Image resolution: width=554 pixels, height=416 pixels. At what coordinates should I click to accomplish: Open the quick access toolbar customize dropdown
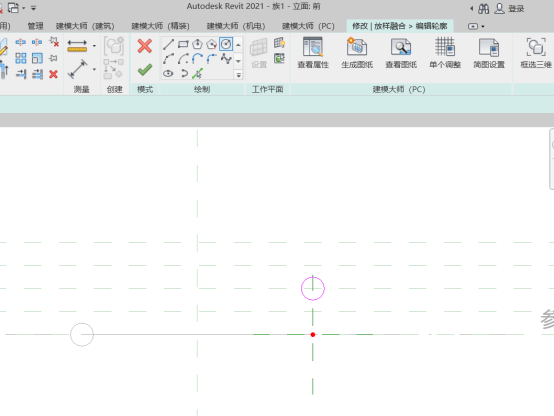[x=34, y=8]
